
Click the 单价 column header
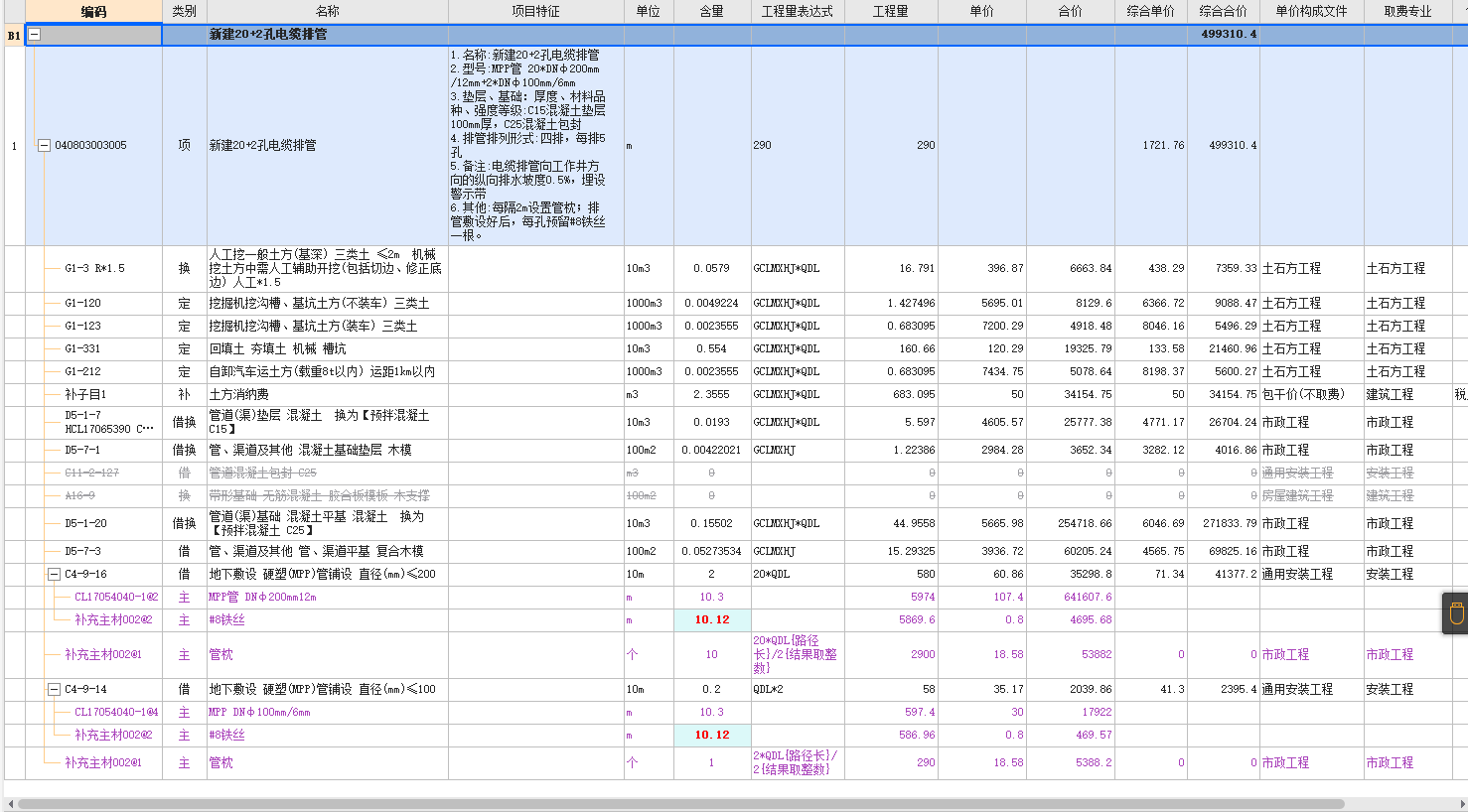[x=982, y=12]
